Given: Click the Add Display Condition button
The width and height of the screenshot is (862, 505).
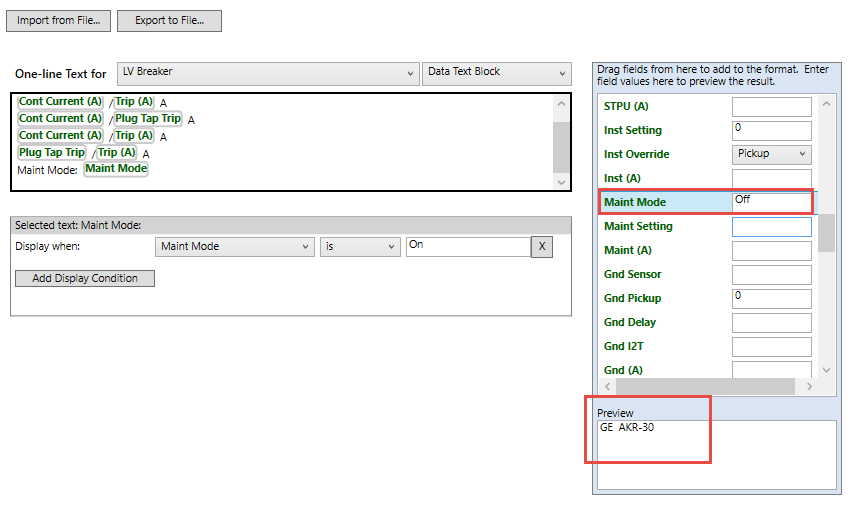Looking at the screenshot, I should click(x=85, y=278).
